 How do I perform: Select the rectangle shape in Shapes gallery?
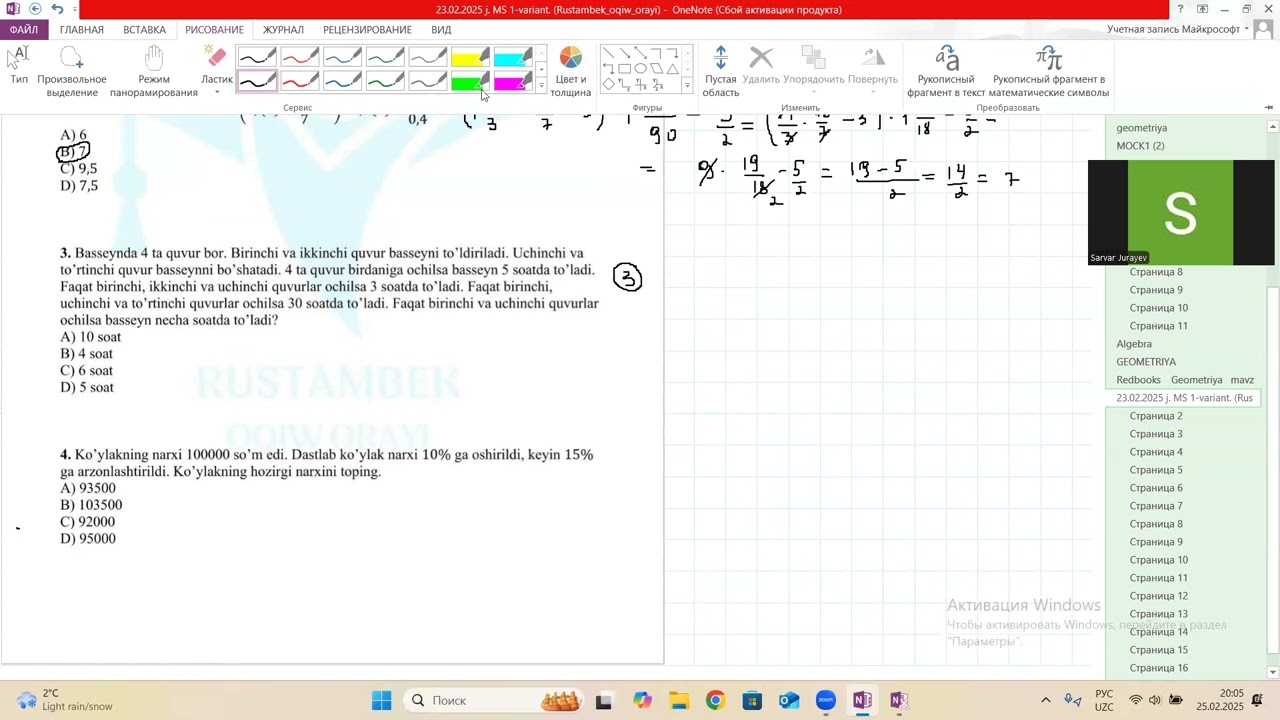[624, 69]
